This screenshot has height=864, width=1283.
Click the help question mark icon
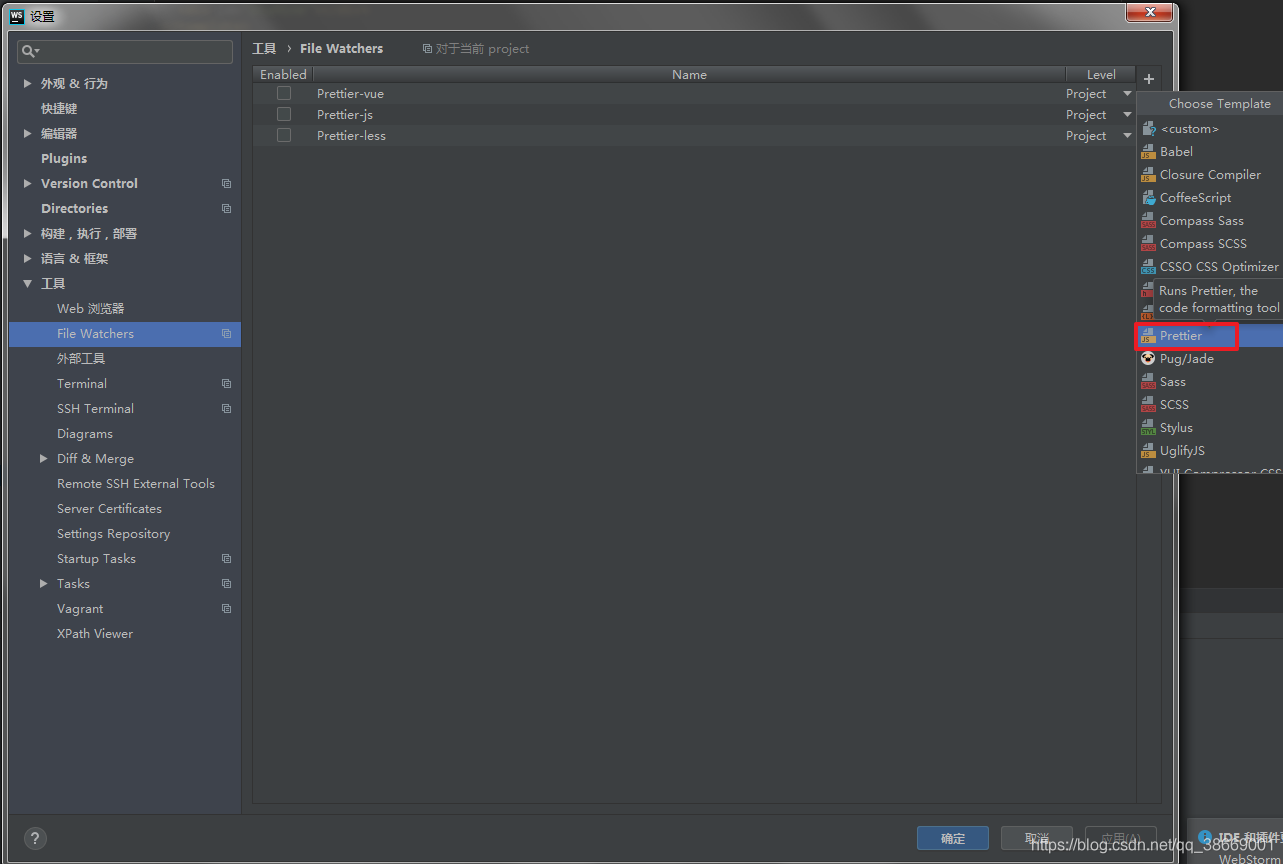point(34,838)
